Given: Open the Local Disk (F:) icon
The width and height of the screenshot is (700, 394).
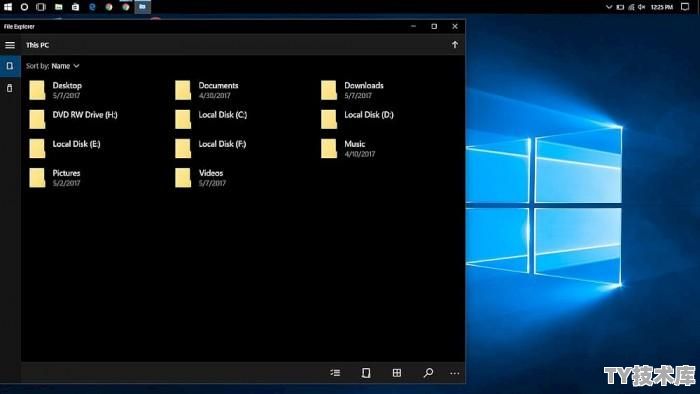Looking at the screenshot, I should click(x=183, y=148).
